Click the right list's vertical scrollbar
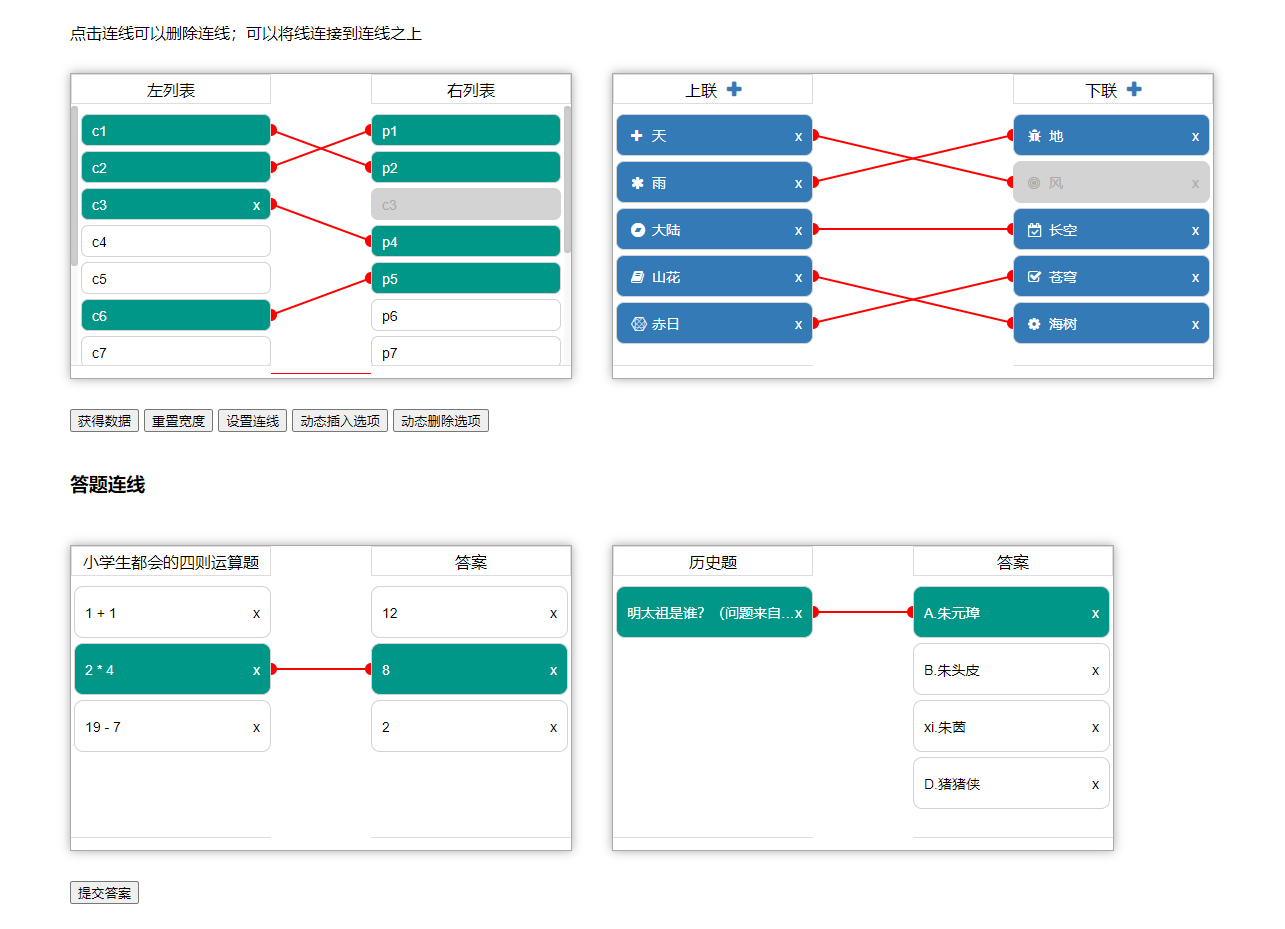1285x929 pixels. pyautogui.click(x=567, y=179)
